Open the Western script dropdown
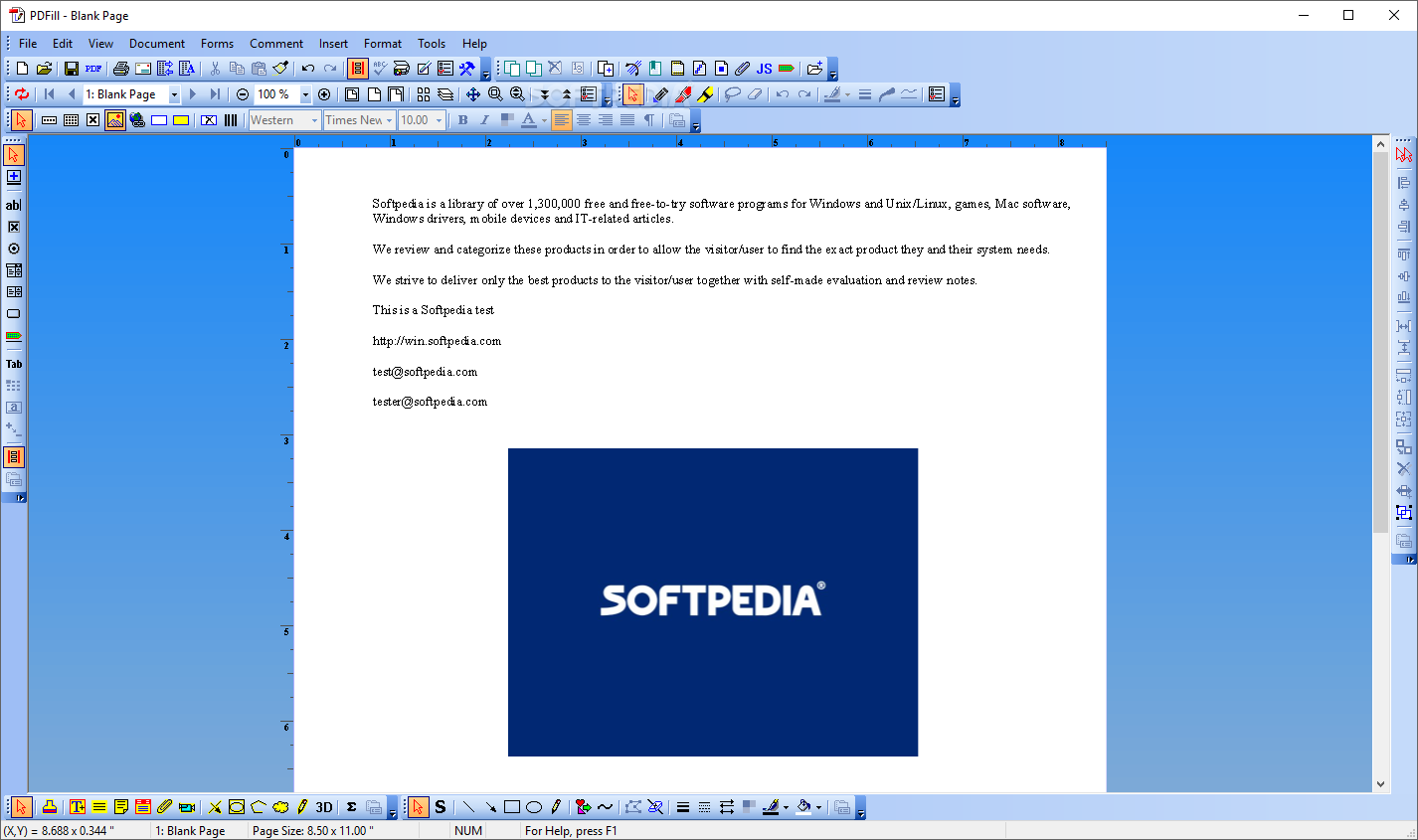 click(314, 120)
